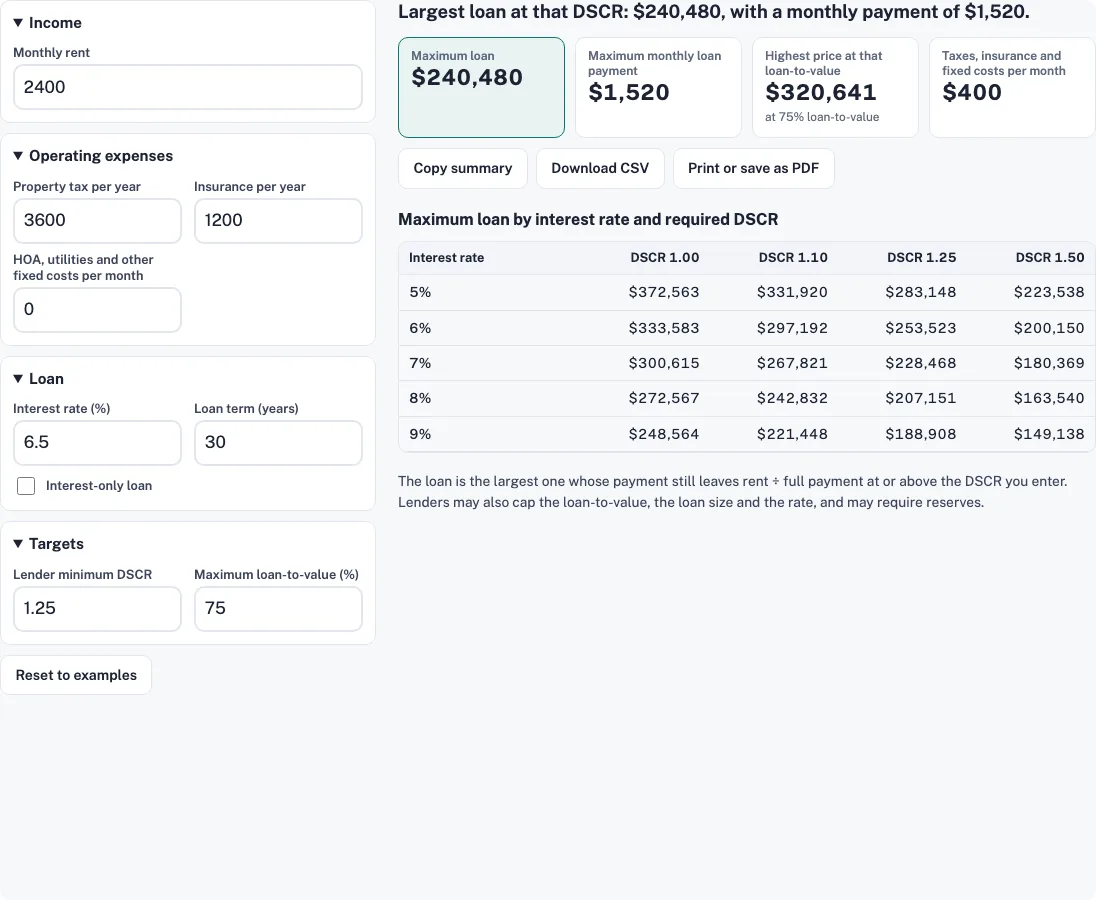Click the $228,468 table cell
Viewport: 1096px width, 900px height.
[921, 363]
